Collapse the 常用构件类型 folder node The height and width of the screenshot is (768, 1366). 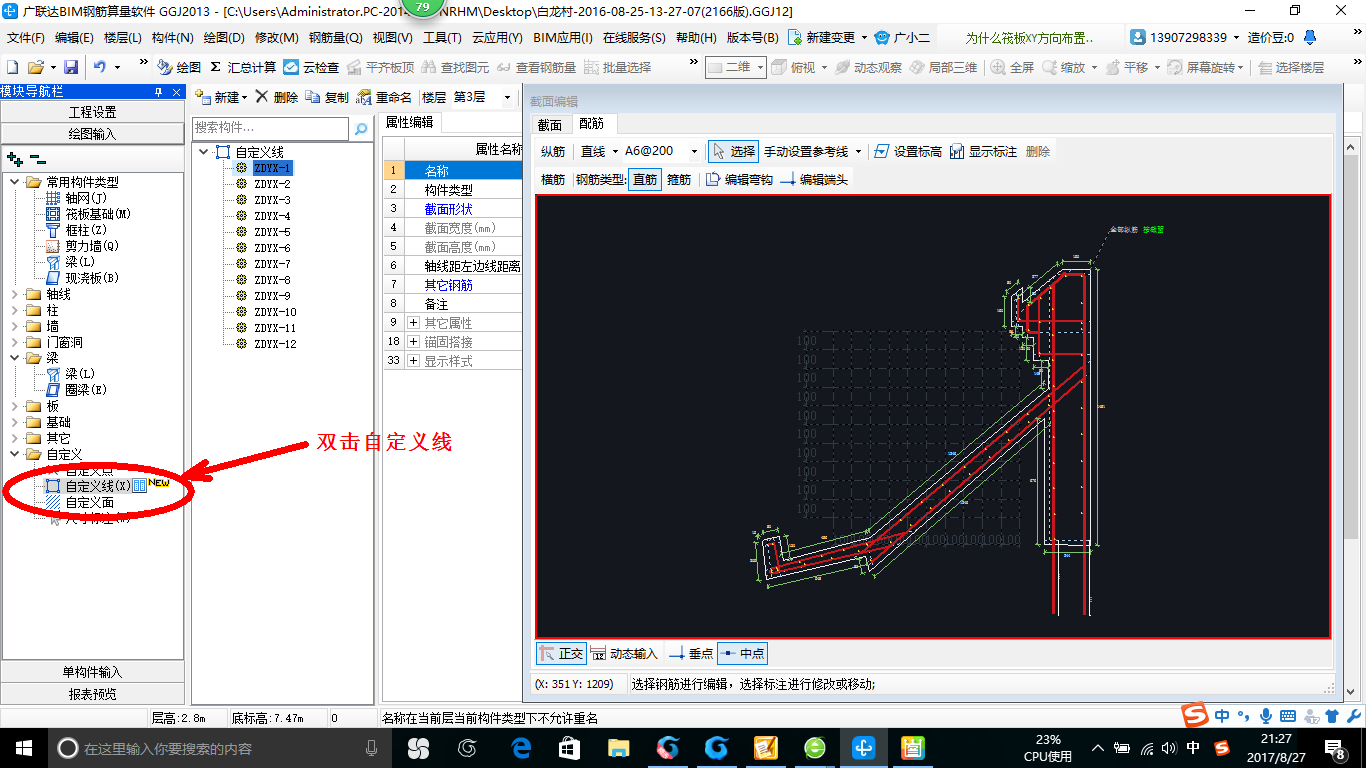14,182
